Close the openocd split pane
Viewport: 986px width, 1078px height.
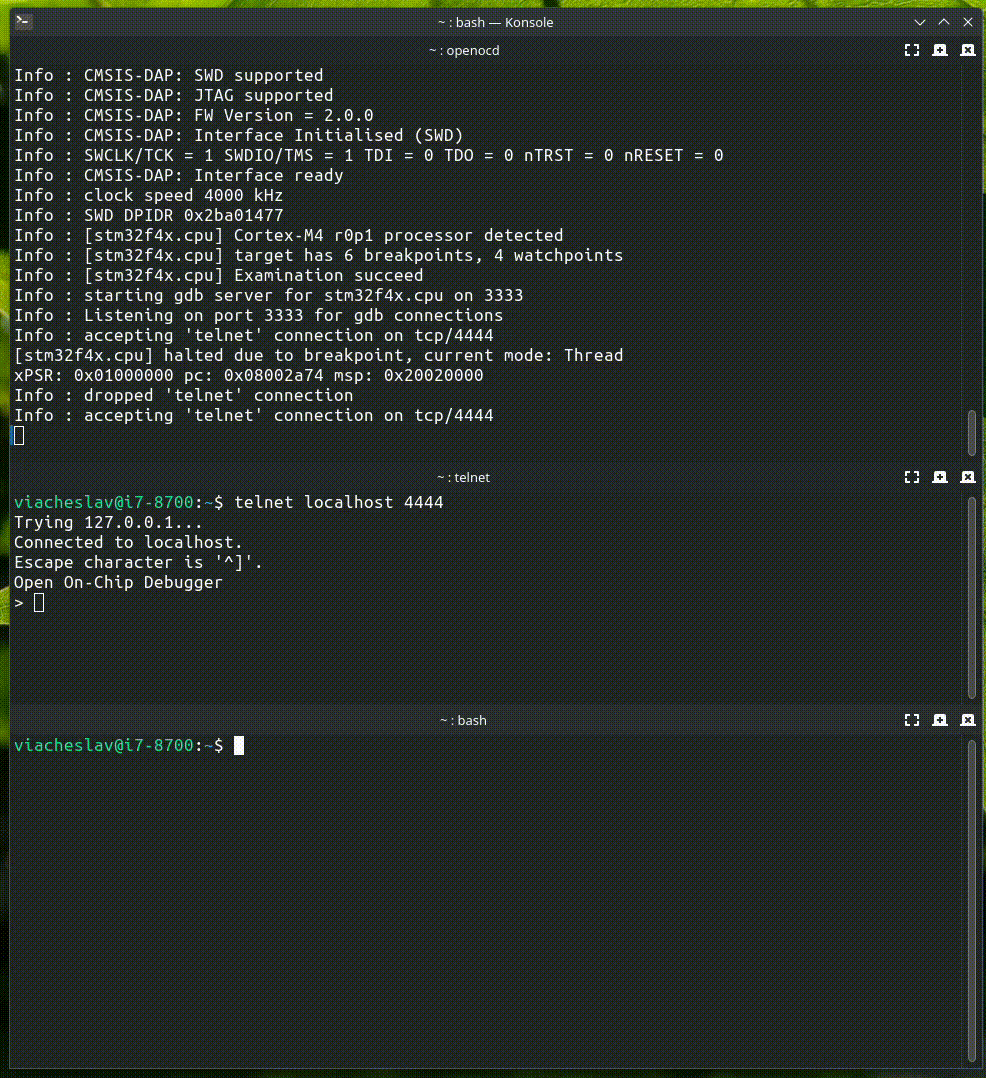[967, 50]
